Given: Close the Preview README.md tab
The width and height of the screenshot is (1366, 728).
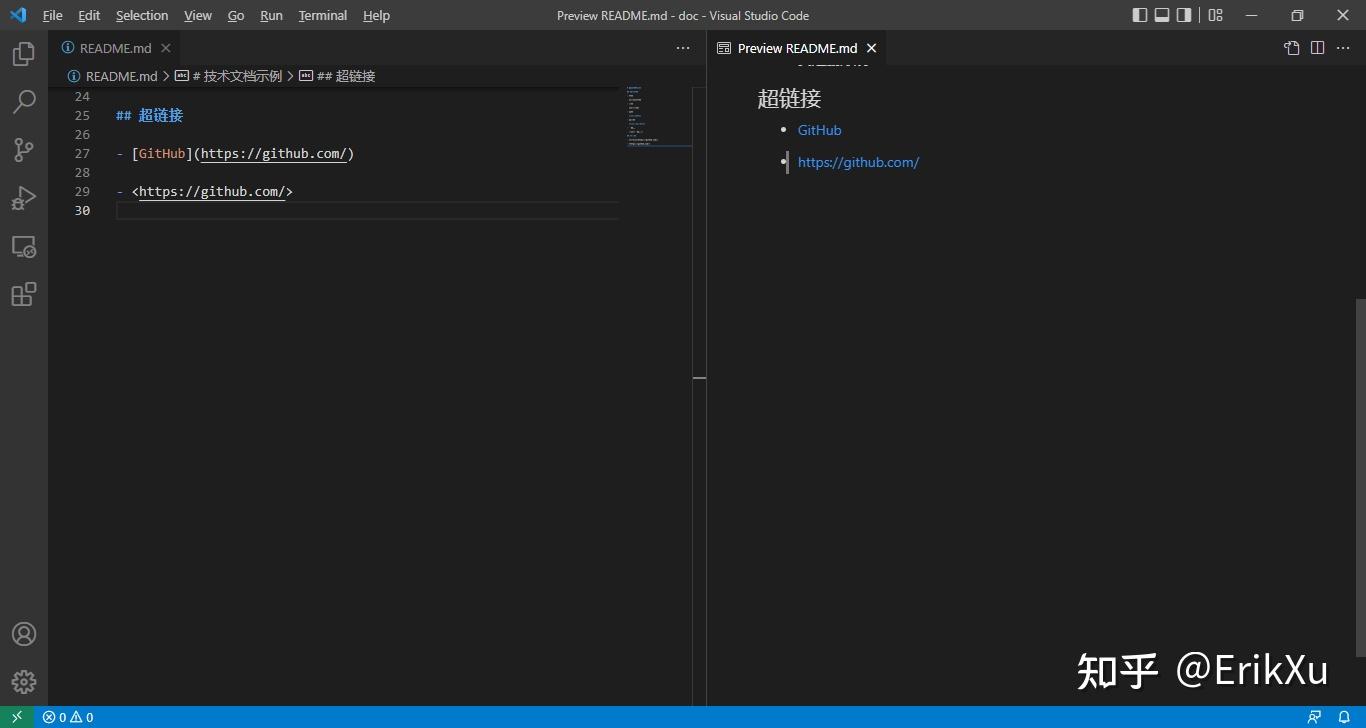Looking at the screenshot, I should click(871, 48).
